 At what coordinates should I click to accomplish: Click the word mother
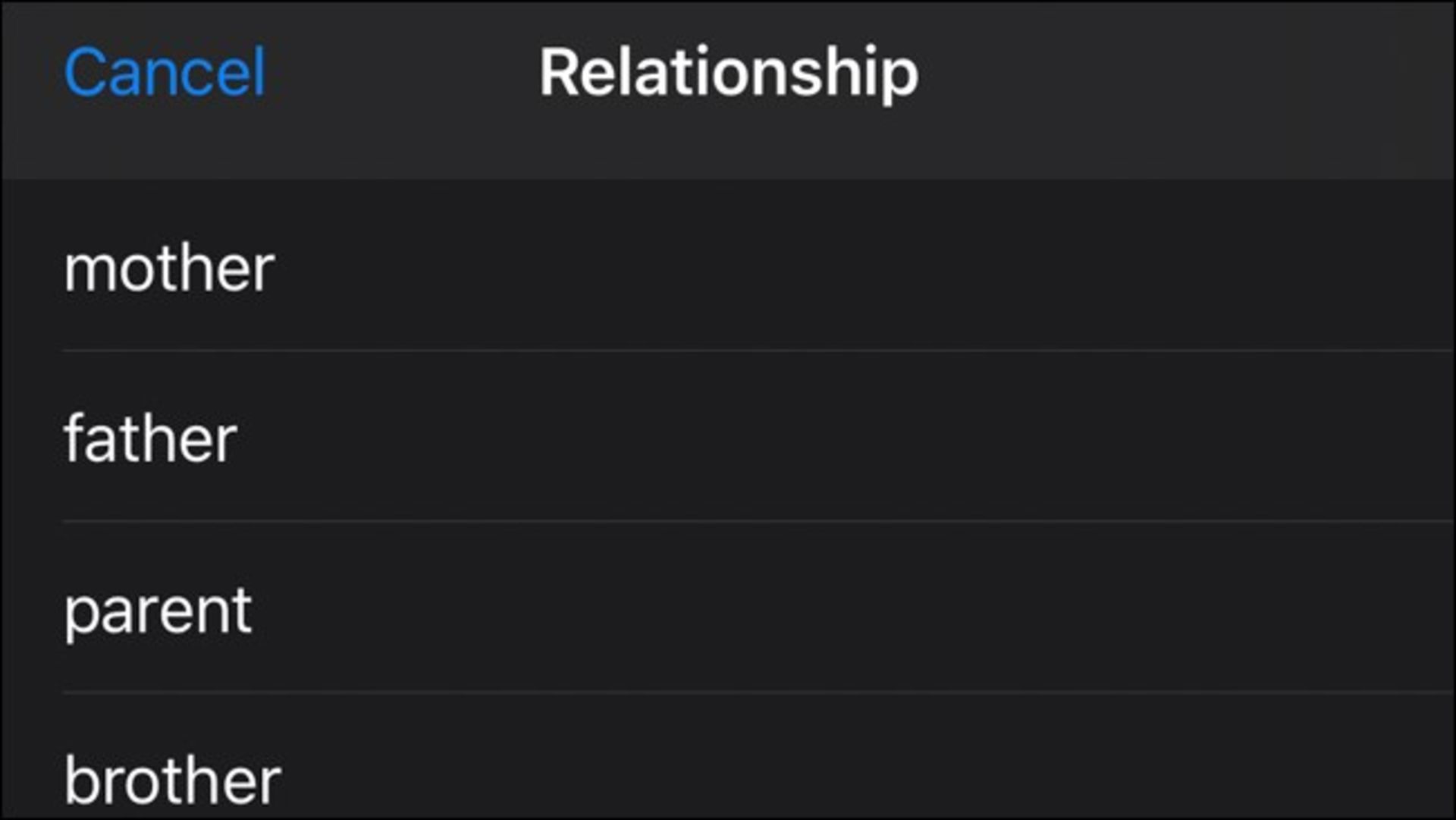point(169,269)
